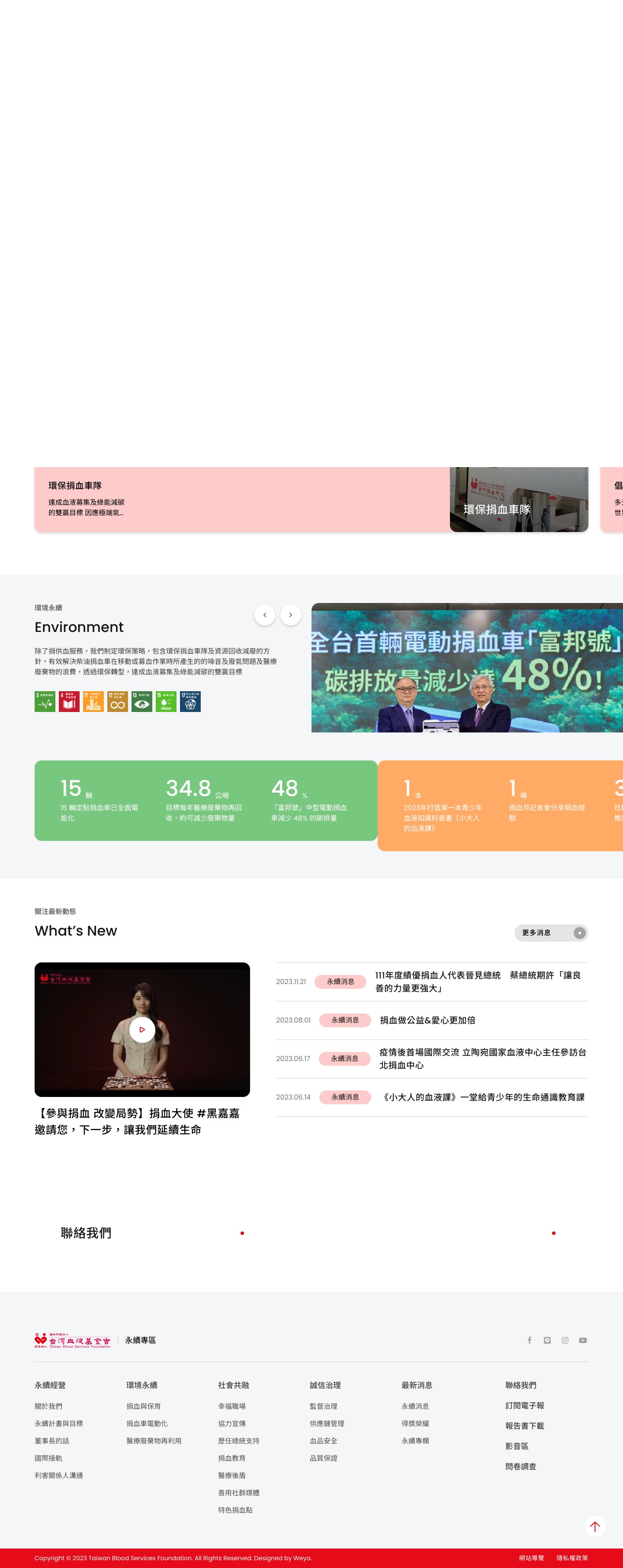Click SDG 3 health goal icon
The image size is (623, 1568).
(x=45, y=701)
